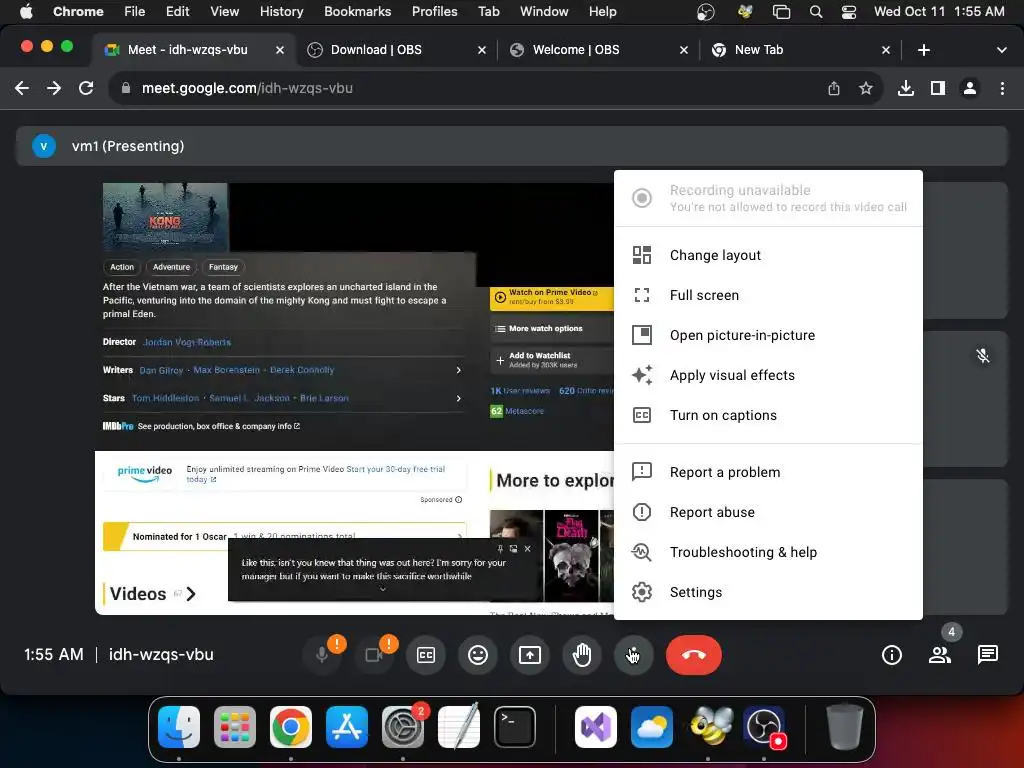Image resolution: width=1024 pixels, height=768 pixels.
Task: Select Turn on captions in menu
Action: (768, 415)
